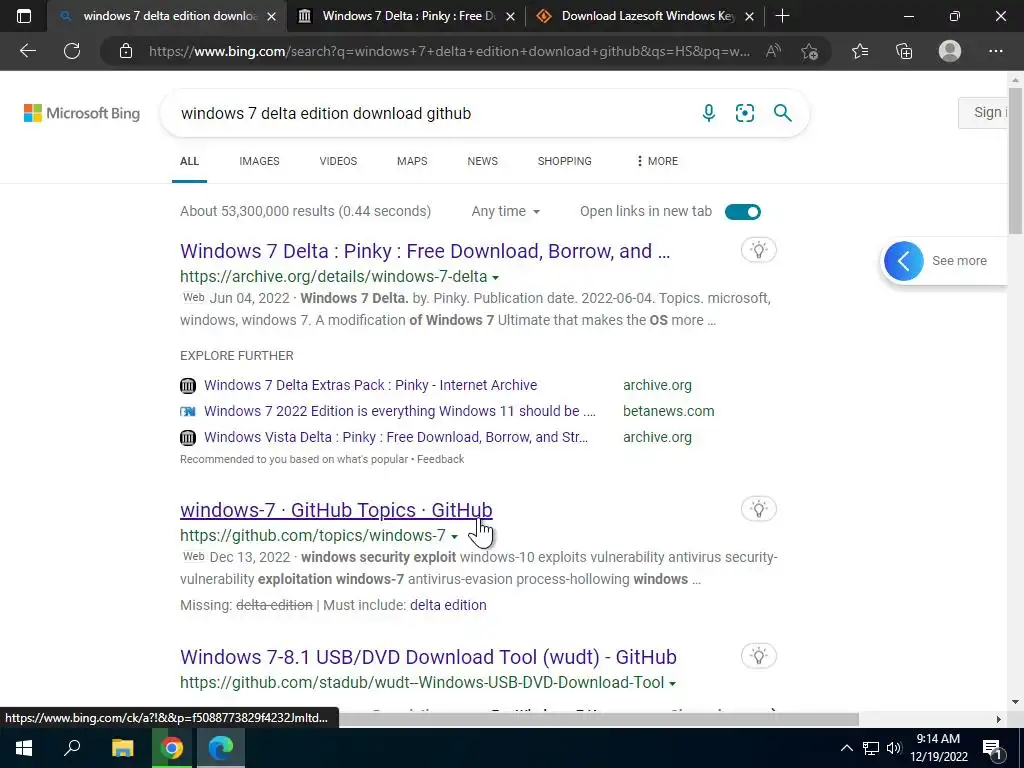
Task: Open the browser profile avatar
Action: coord(950,51)
